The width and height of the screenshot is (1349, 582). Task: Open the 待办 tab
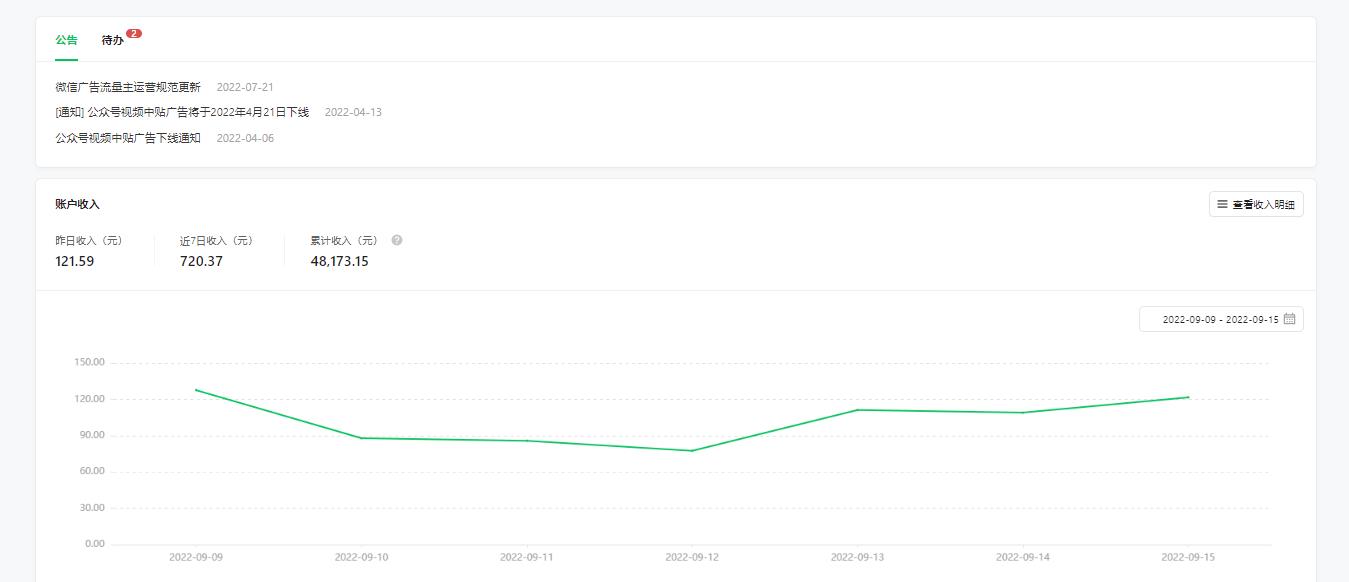113,41
